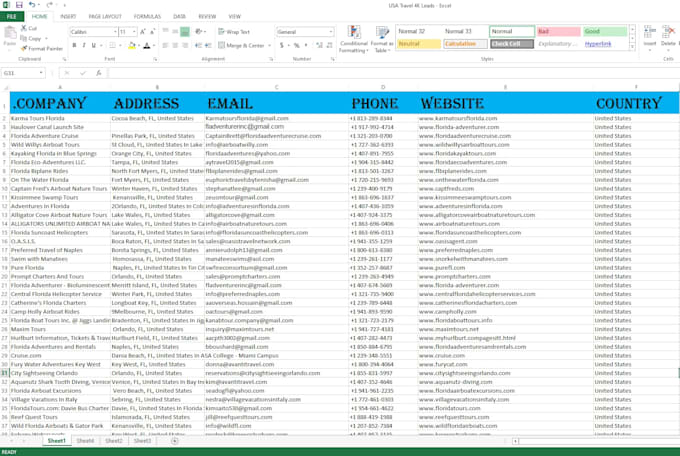This screenshot has height=456, width=680.
Task: Save the workbook from the quick access toolbar
Action: pyautogui.click(x=19, y=5)
